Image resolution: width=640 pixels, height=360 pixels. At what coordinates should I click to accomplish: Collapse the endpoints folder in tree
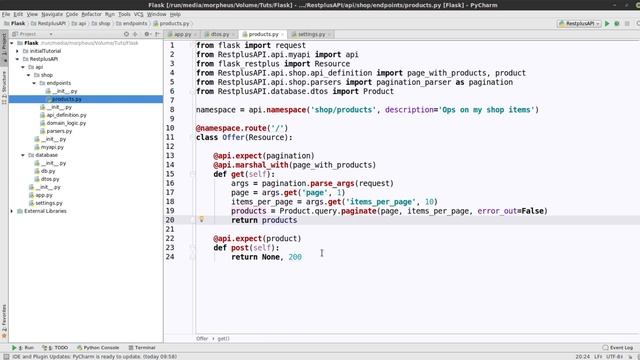click(x=34, y=83)
